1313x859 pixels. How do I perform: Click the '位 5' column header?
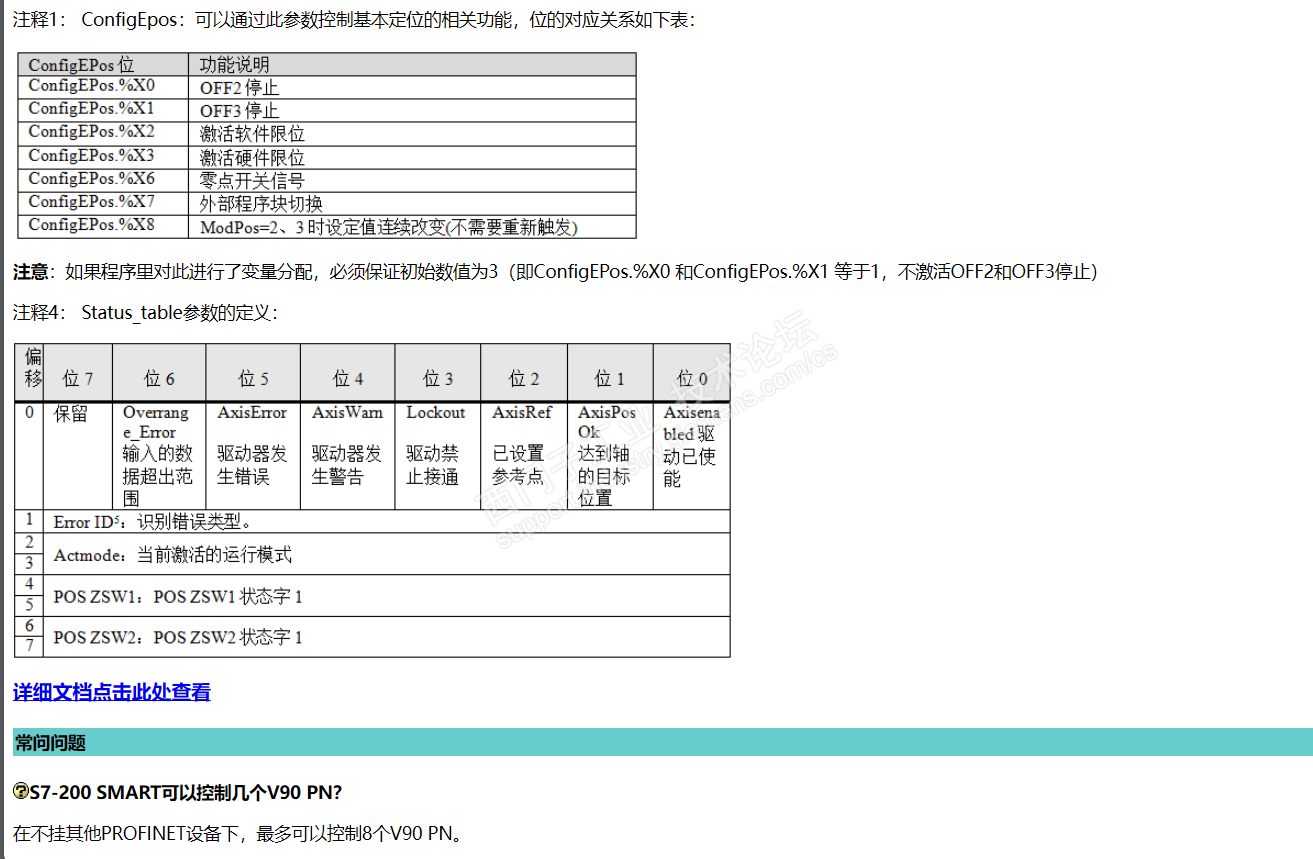[x=253, y=372]
